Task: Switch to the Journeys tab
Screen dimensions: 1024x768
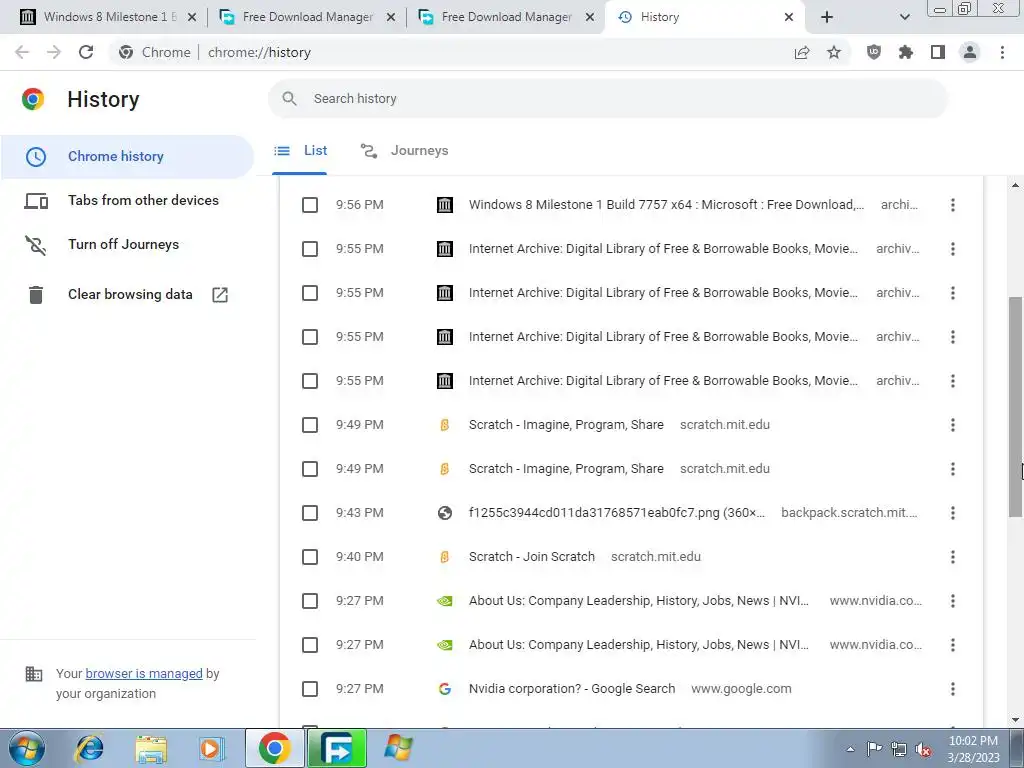Action: pyautogui.click(x=405, y=151)
